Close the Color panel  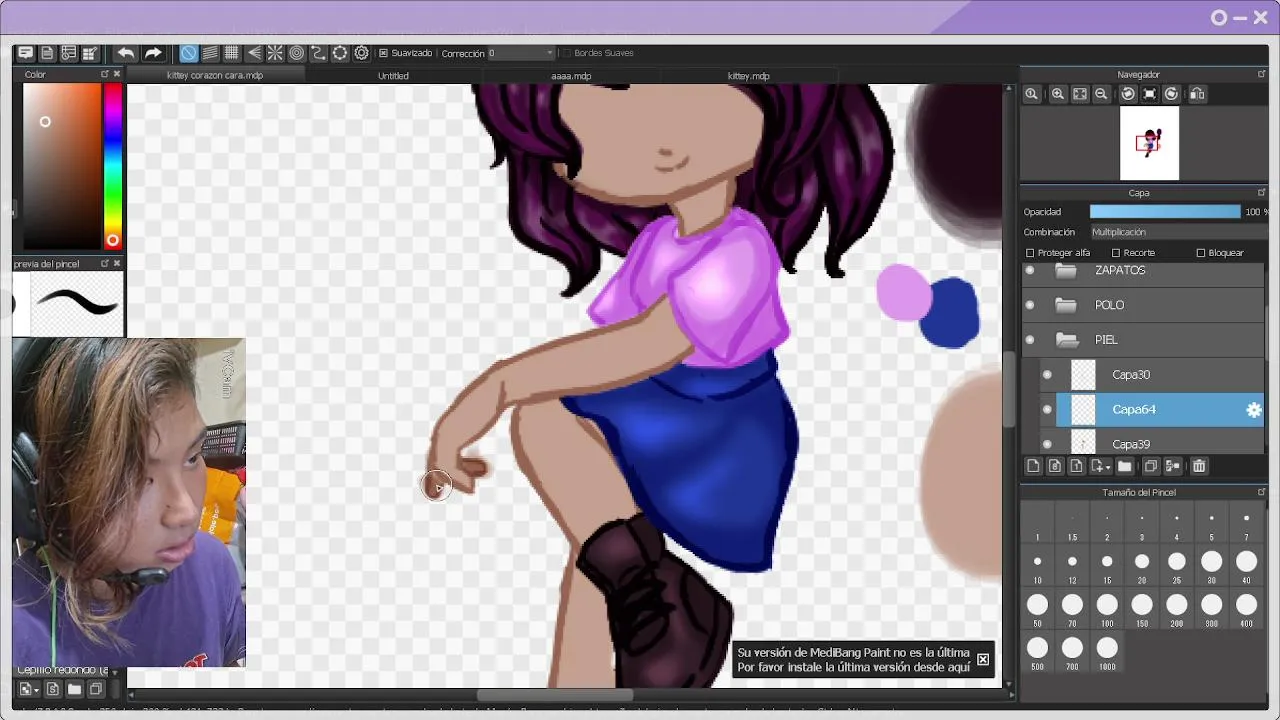click(x=117, y=74)
